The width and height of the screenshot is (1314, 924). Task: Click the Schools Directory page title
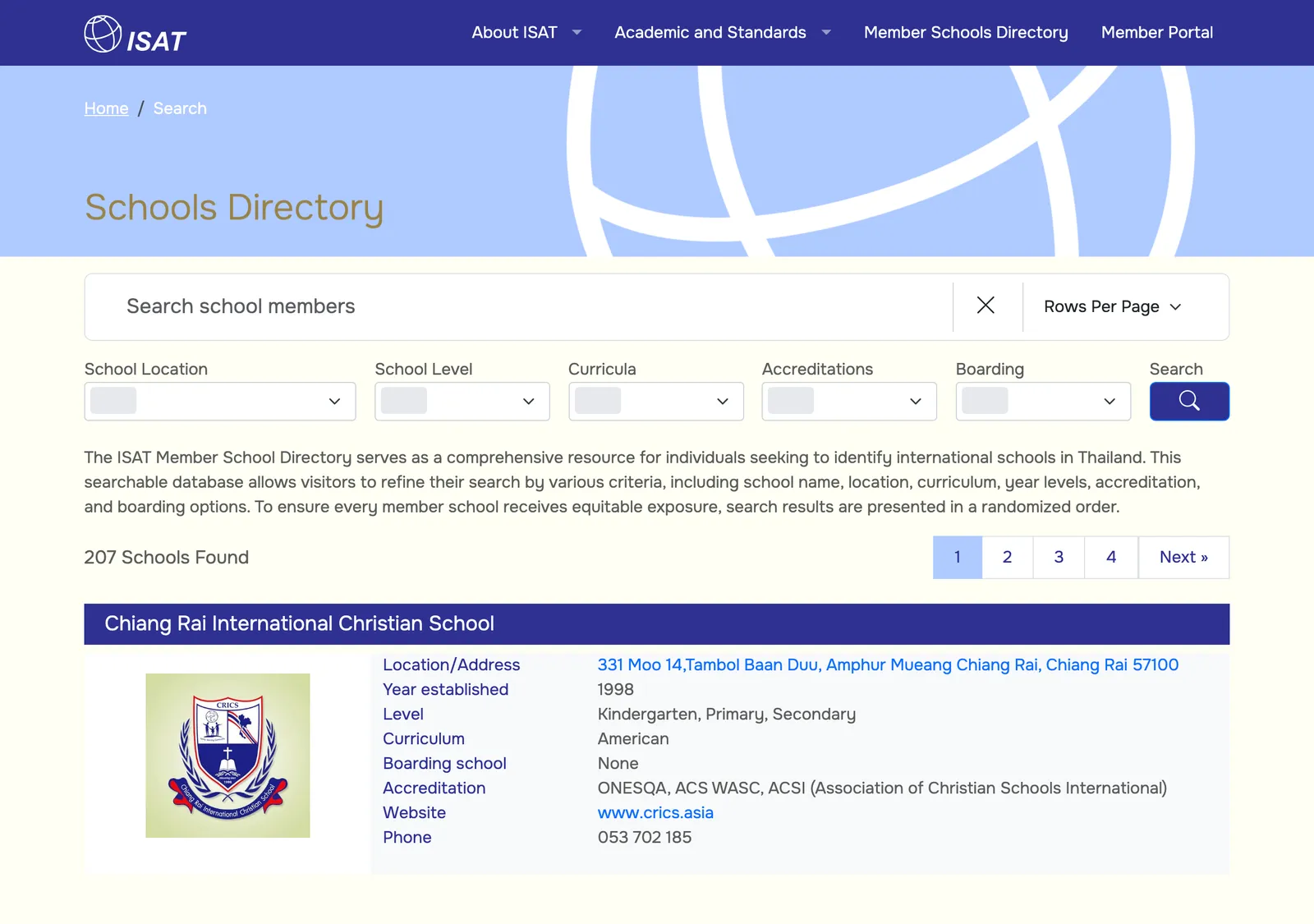pos(234,207)
